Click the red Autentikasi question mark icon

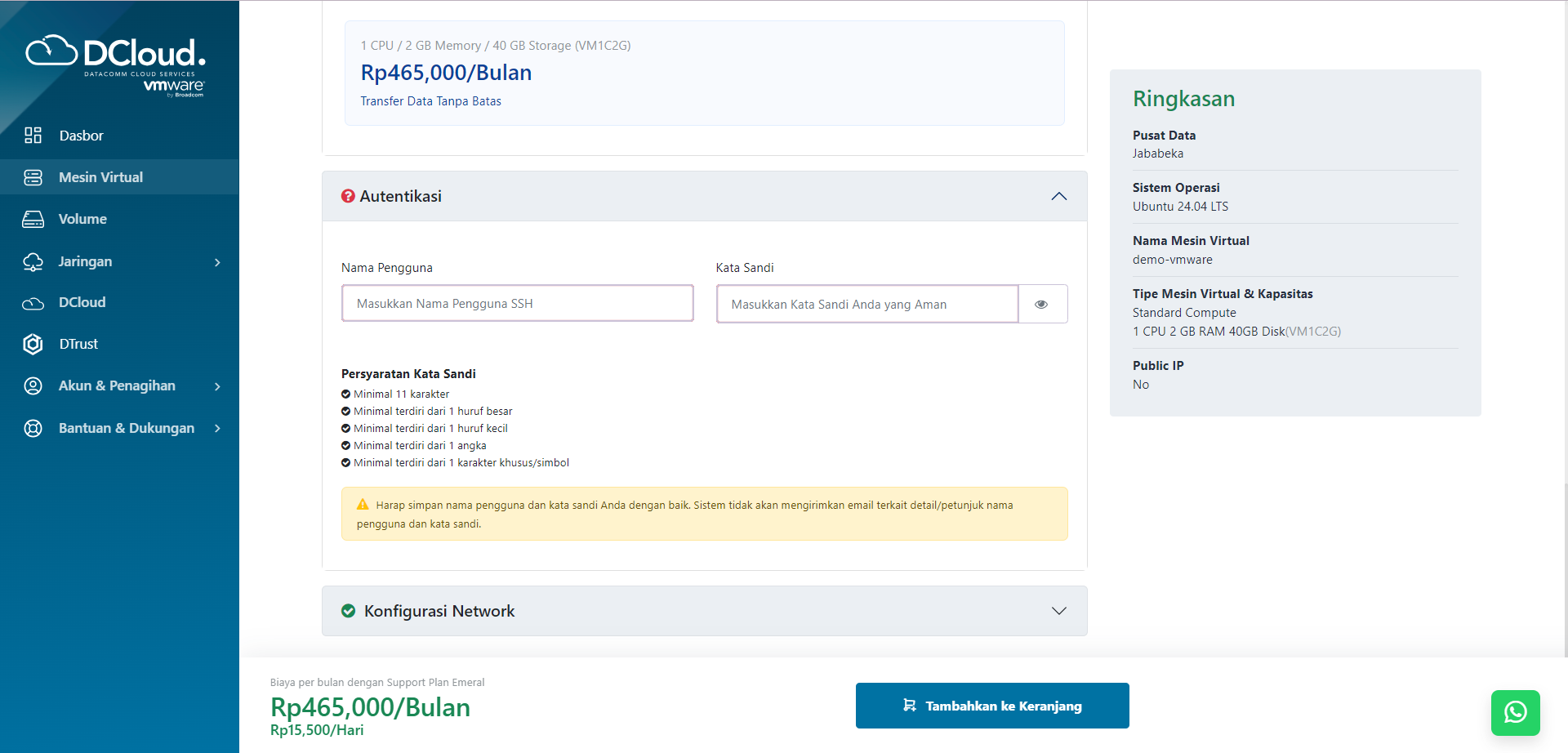coord(348,196)
